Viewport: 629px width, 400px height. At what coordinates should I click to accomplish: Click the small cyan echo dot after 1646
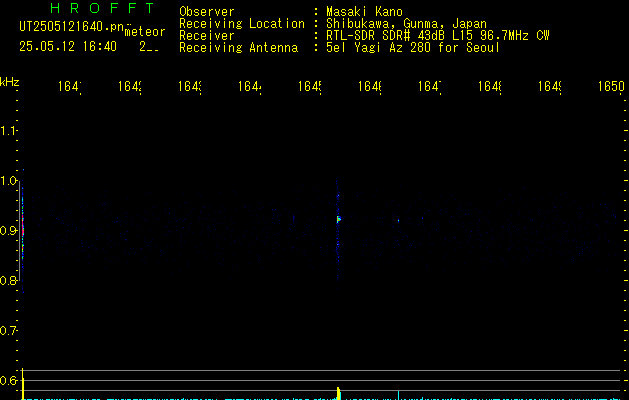point(398,220)
